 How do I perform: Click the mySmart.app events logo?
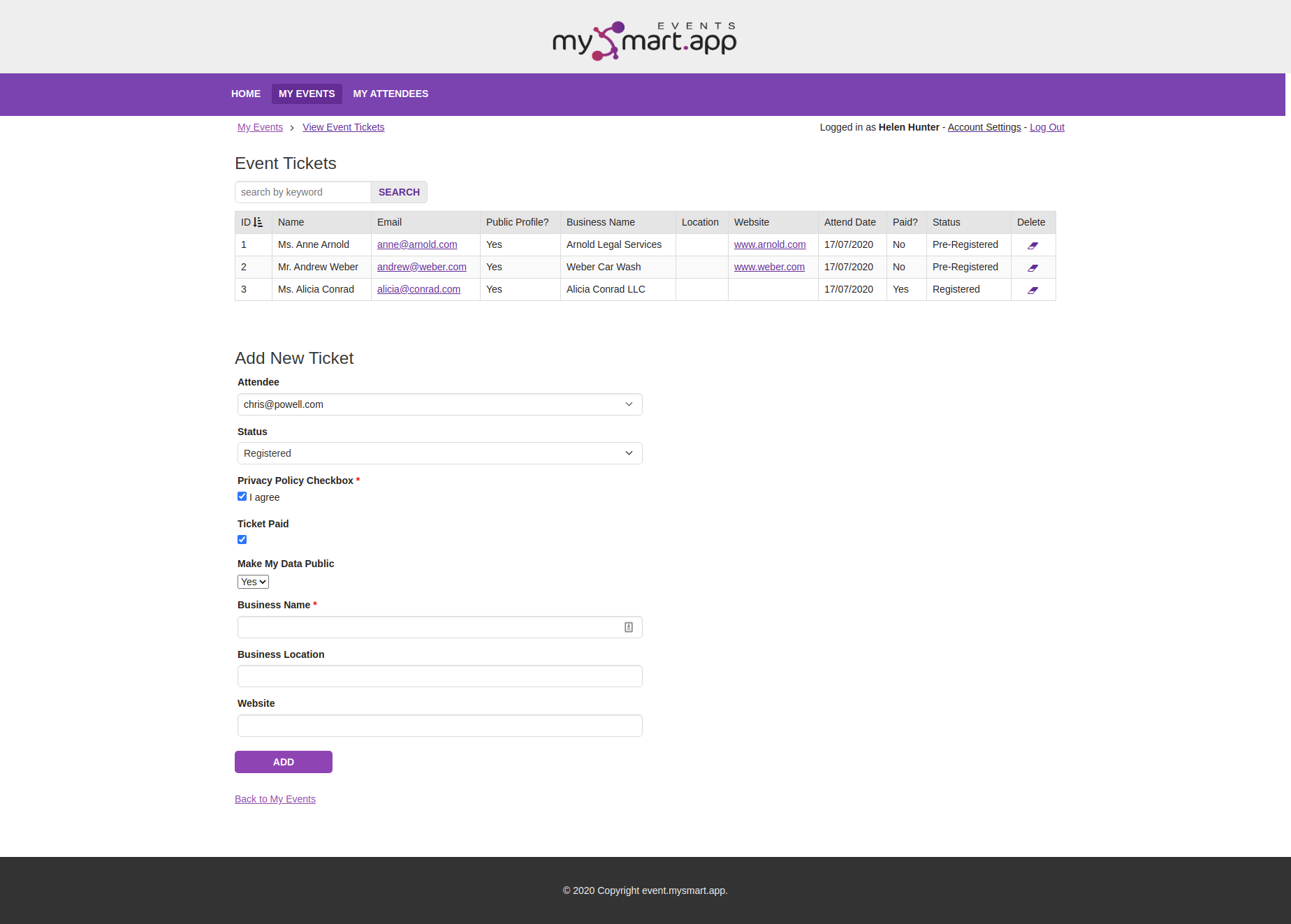click(x=644, y=40)
